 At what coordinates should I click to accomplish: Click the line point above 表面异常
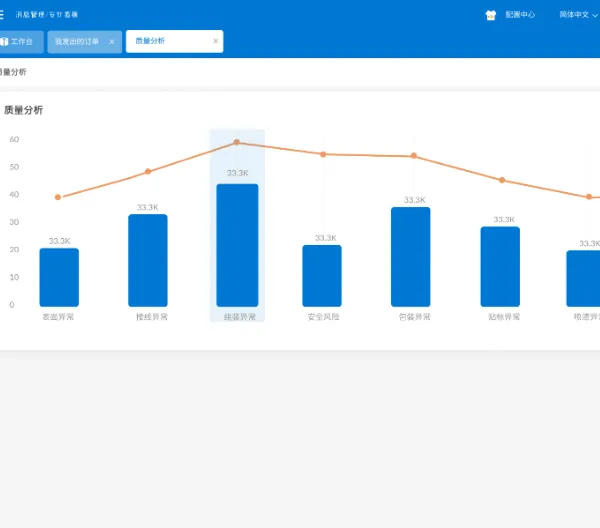pyautogui.click(x=58, y=197)
